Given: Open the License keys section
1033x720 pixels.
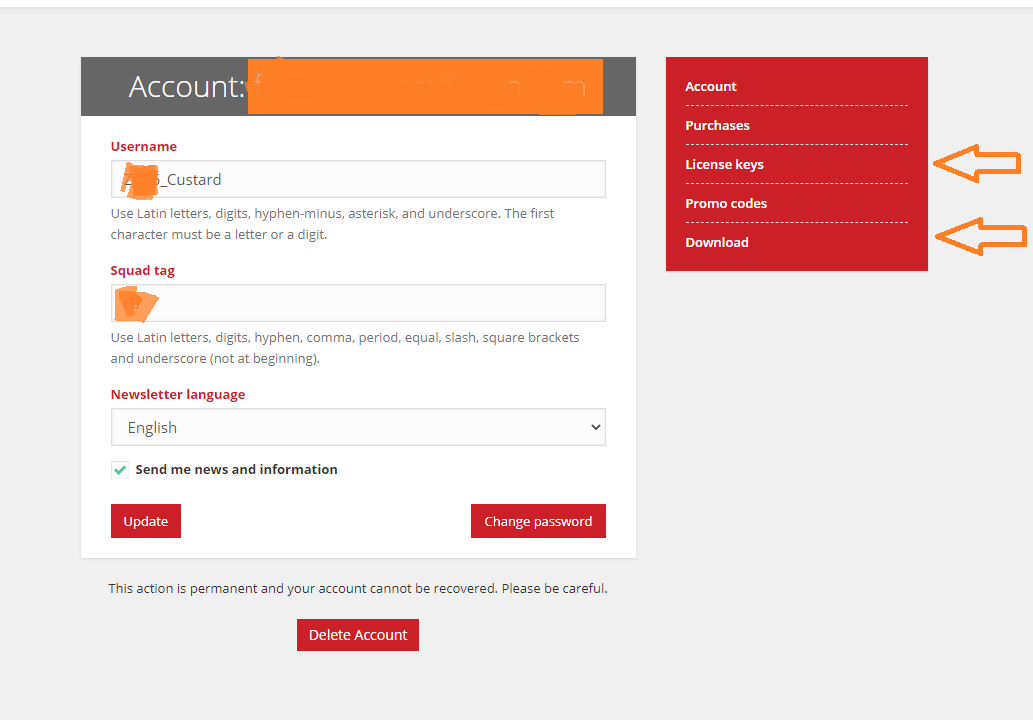Looking at the screenshot, I should [724, 165].
